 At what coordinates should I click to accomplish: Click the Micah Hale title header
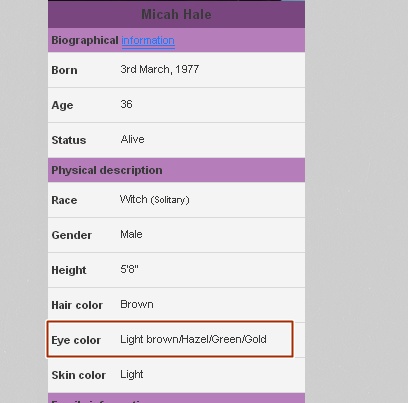[176, 14]
